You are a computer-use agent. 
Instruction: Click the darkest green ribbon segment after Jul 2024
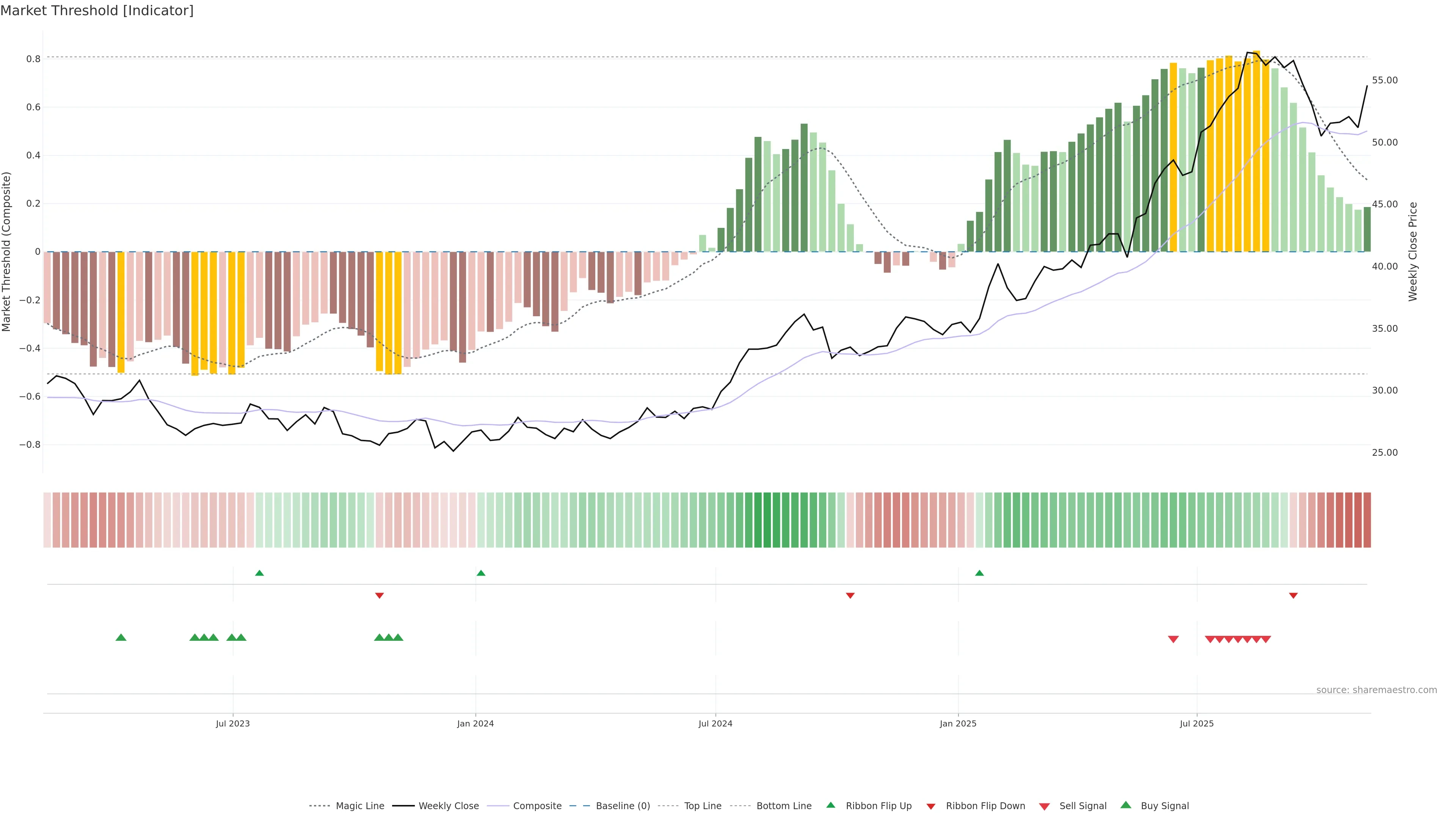coord(767,520)
